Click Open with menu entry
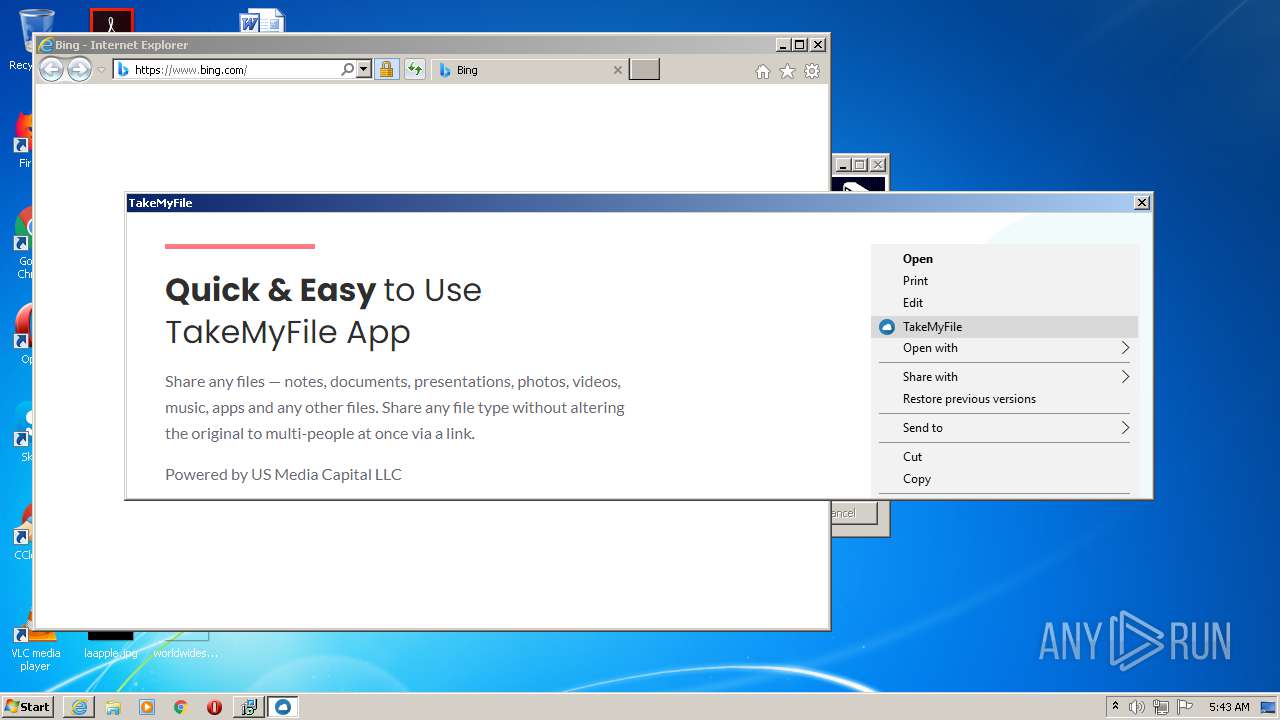 click(1004, 348)
